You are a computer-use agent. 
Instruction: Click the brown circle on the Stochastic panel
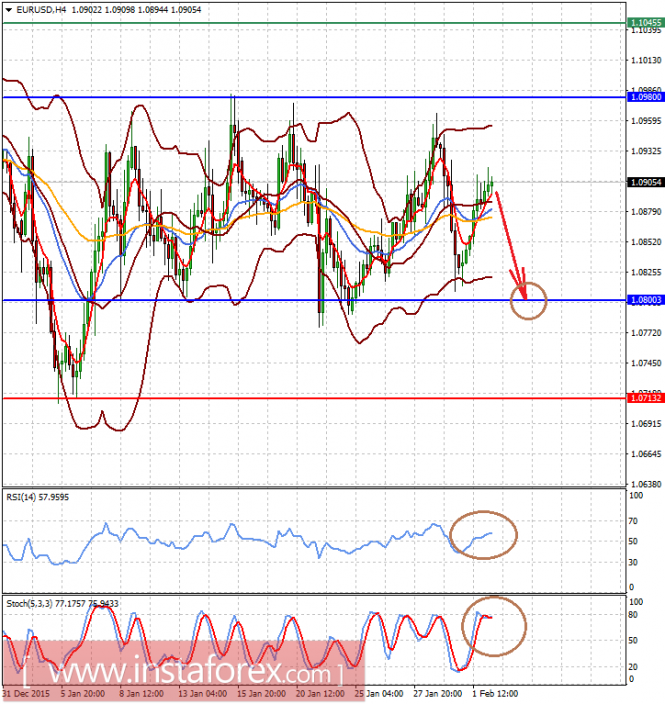[493, 627]
